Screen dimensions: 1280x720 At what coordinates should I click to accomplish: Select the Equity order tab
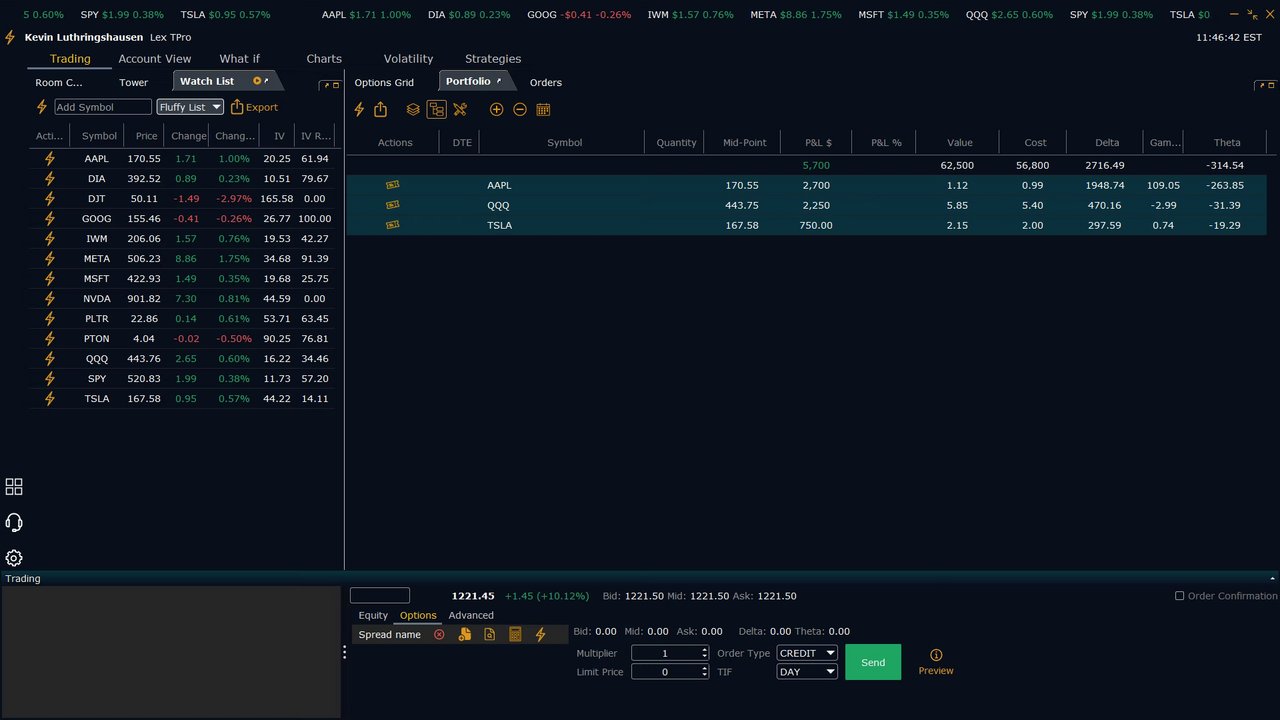(373, 615)
